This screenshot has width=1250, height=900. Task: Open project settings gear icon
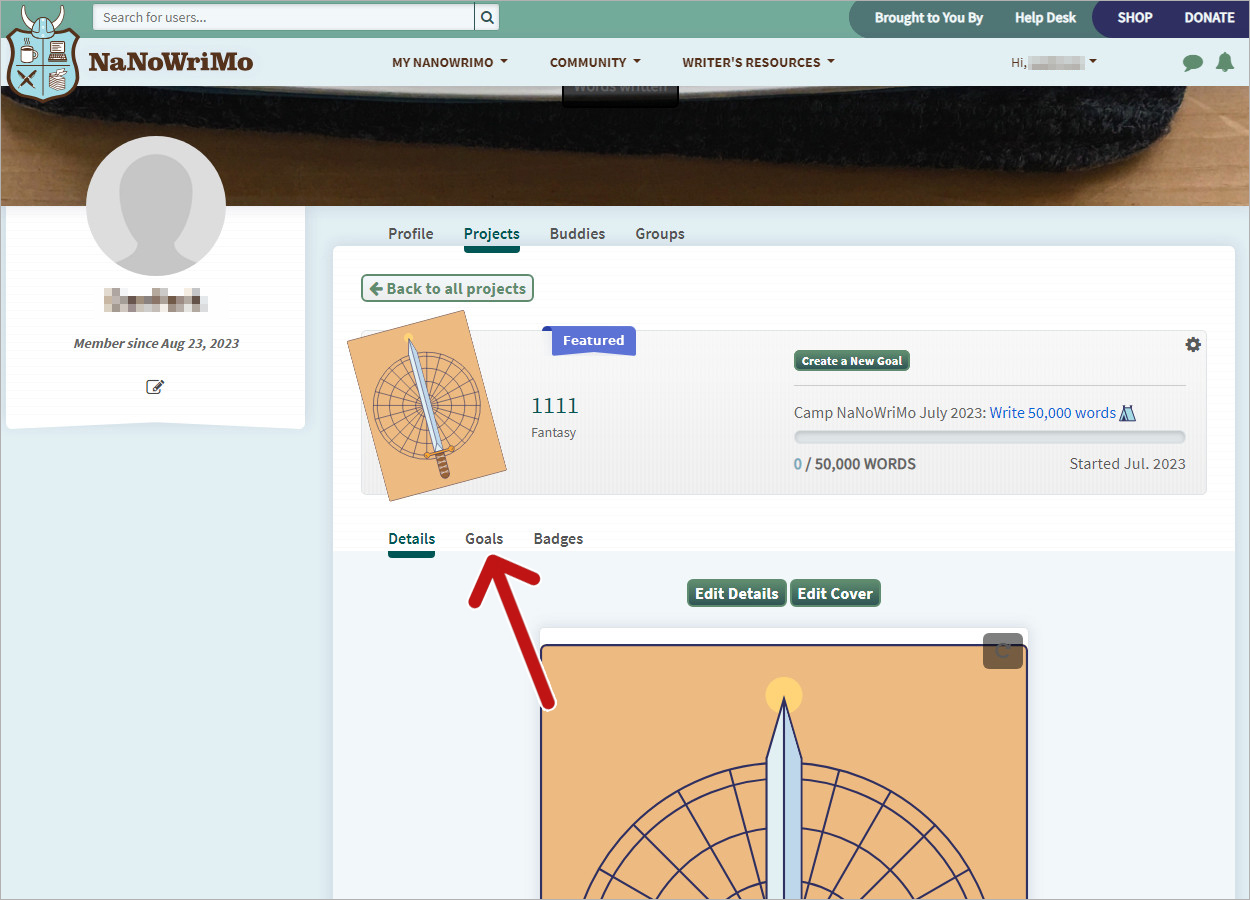point(1193,344)
